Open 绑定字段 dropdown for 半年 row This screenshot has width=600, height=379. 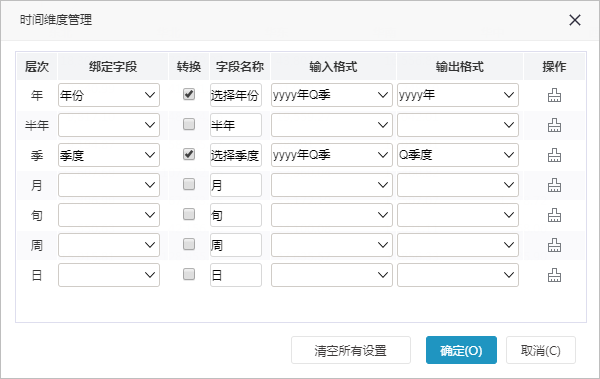click(x=109, y=125)
